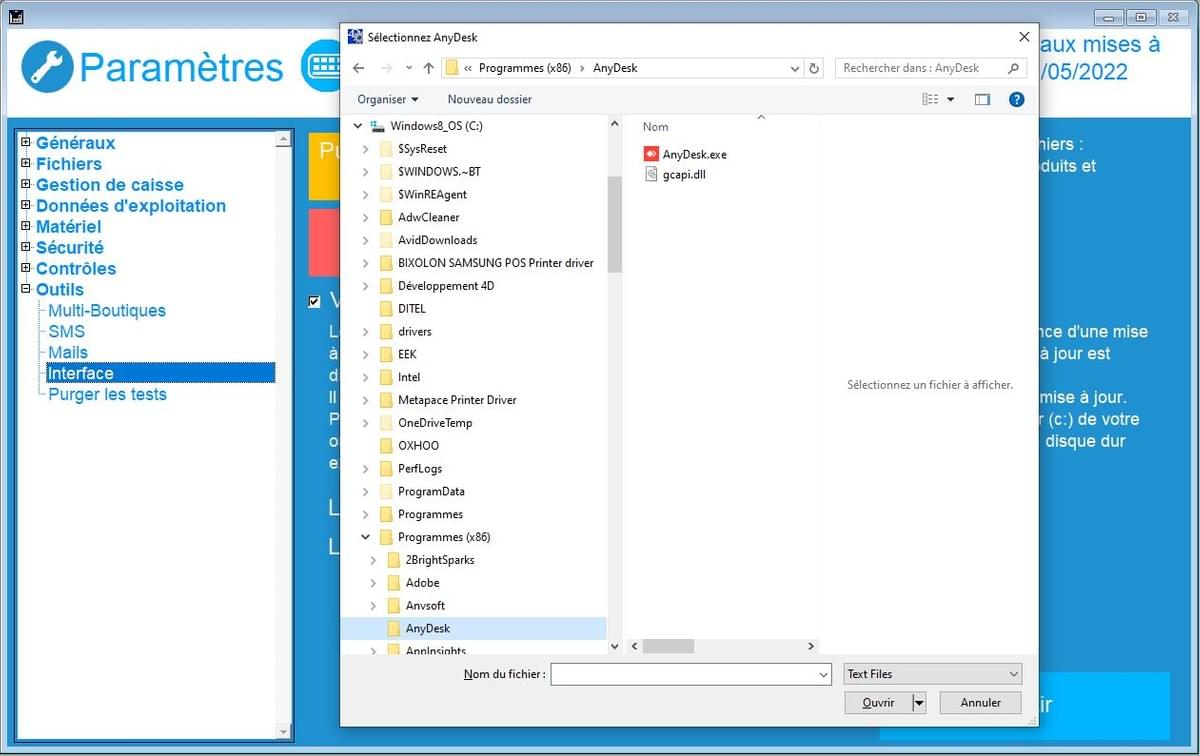Viewport: 1200px width, 756px height.
Task: Click the Ouvrir button
Action: pos(876,702)
